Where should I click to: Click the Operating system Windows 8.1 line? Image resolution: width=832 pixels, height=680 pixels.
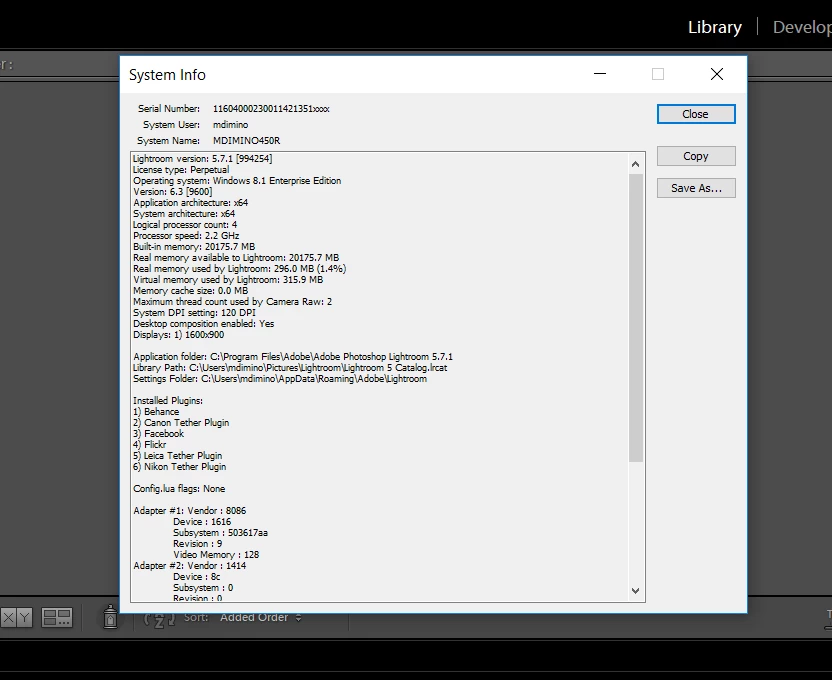point(237,181)
